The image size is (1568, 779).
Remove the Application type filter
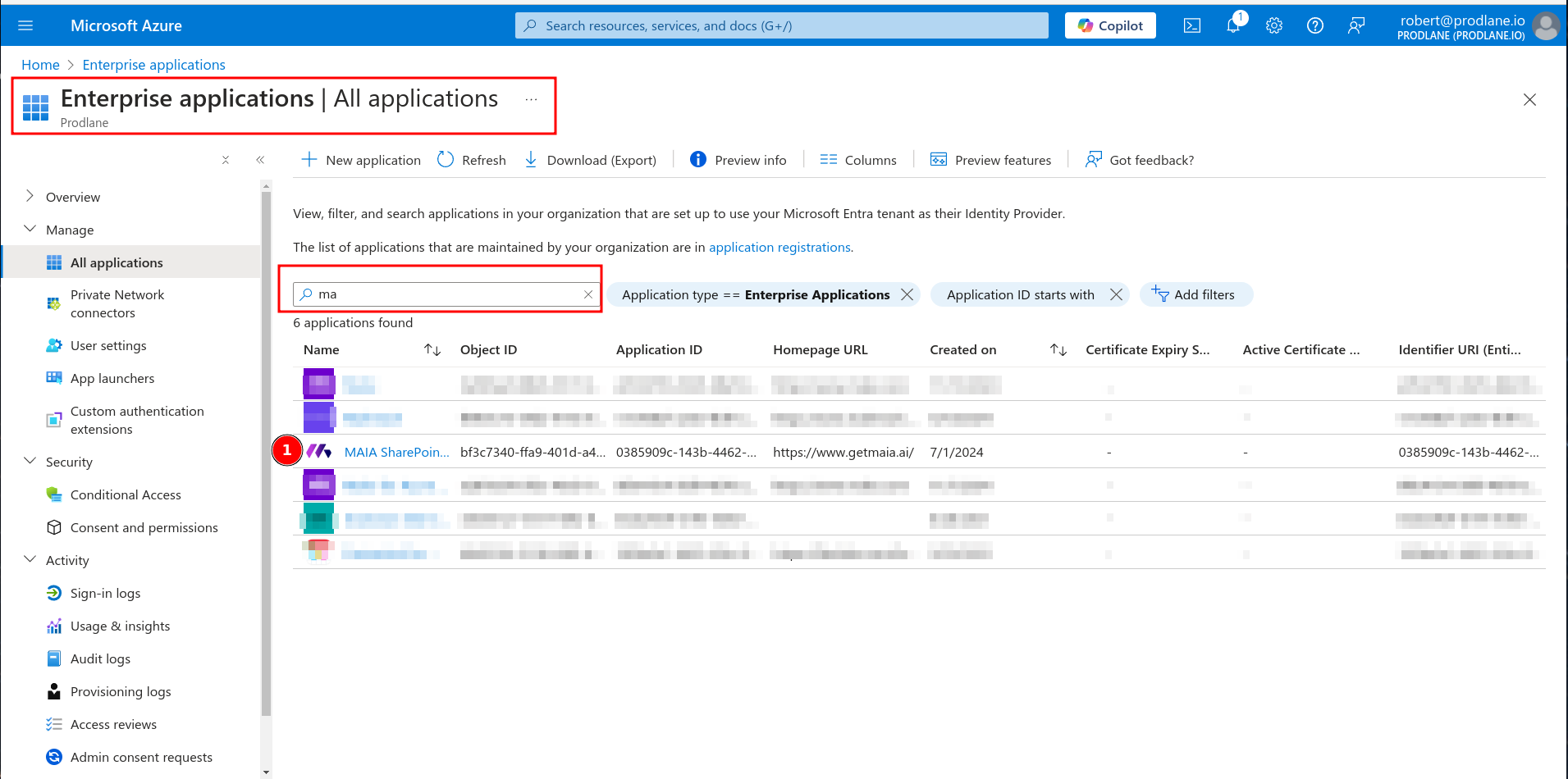tap(907, 294)
